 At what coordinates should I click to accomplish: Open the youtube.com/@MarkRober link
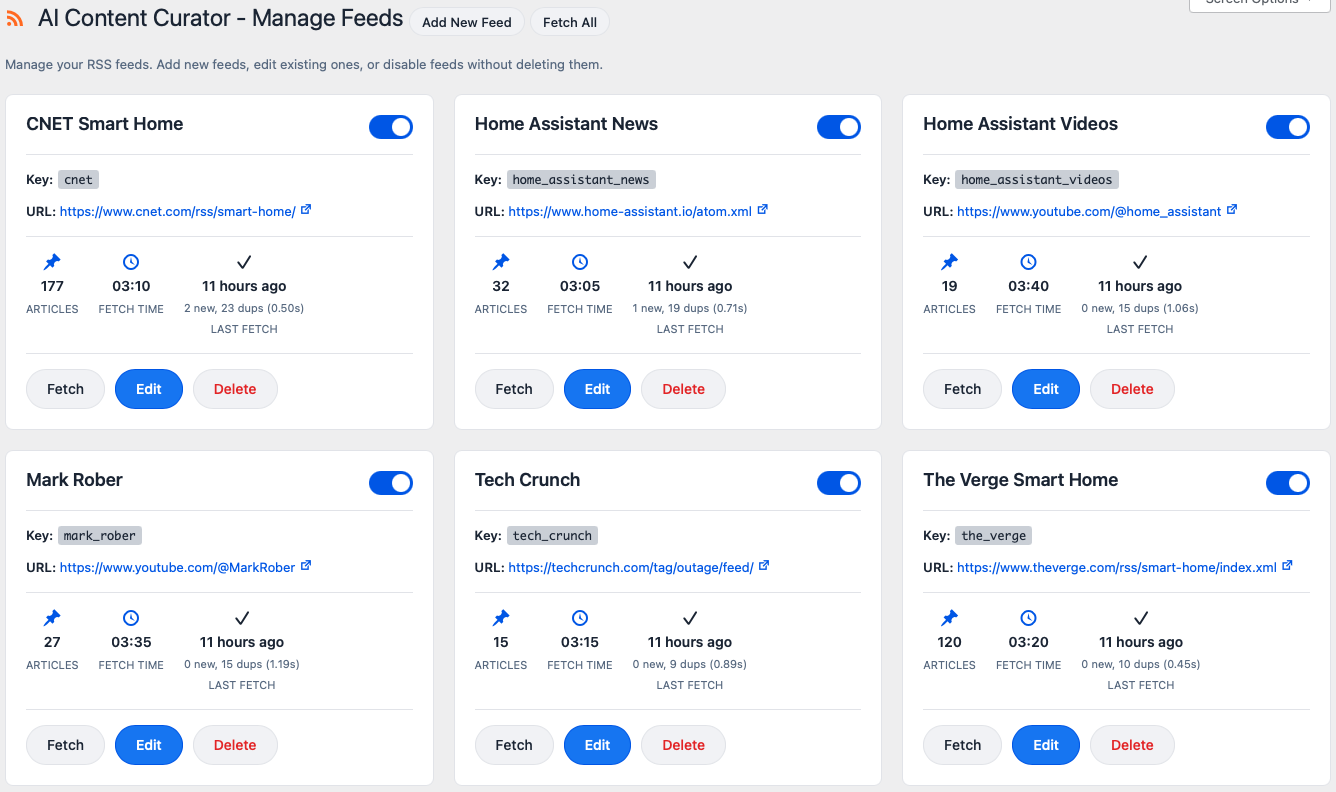[x=178, y=567]
